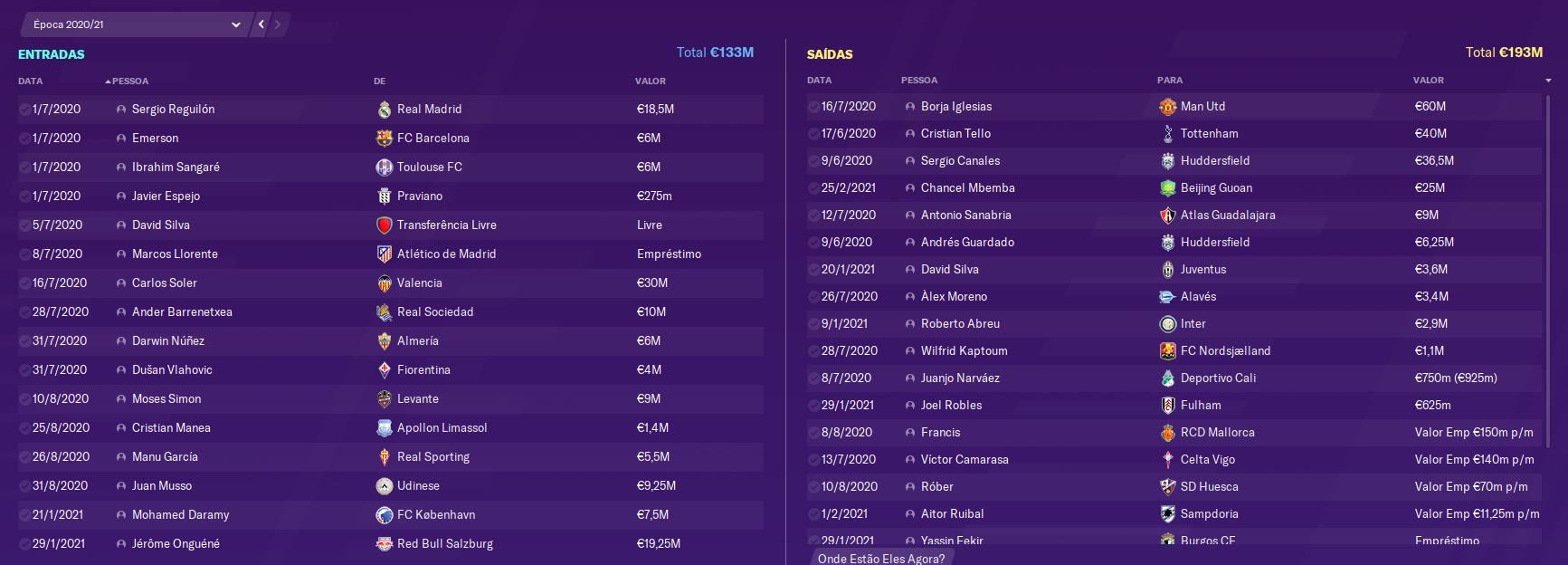Click the Fulham club badge
The image size is (1568, 565).
[1168, 406]
